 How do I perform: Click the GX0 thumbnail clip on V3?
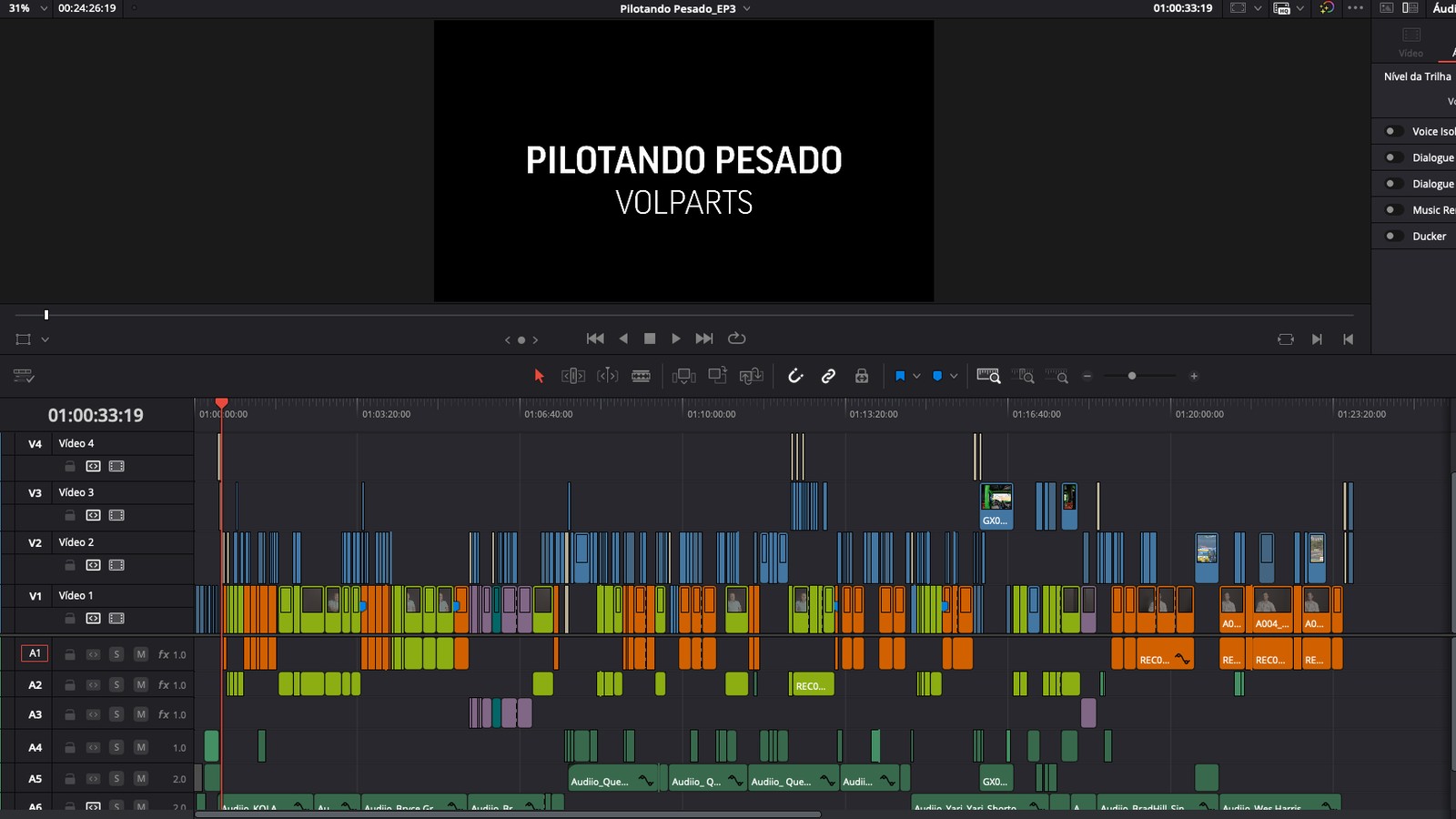pos(996,506)
